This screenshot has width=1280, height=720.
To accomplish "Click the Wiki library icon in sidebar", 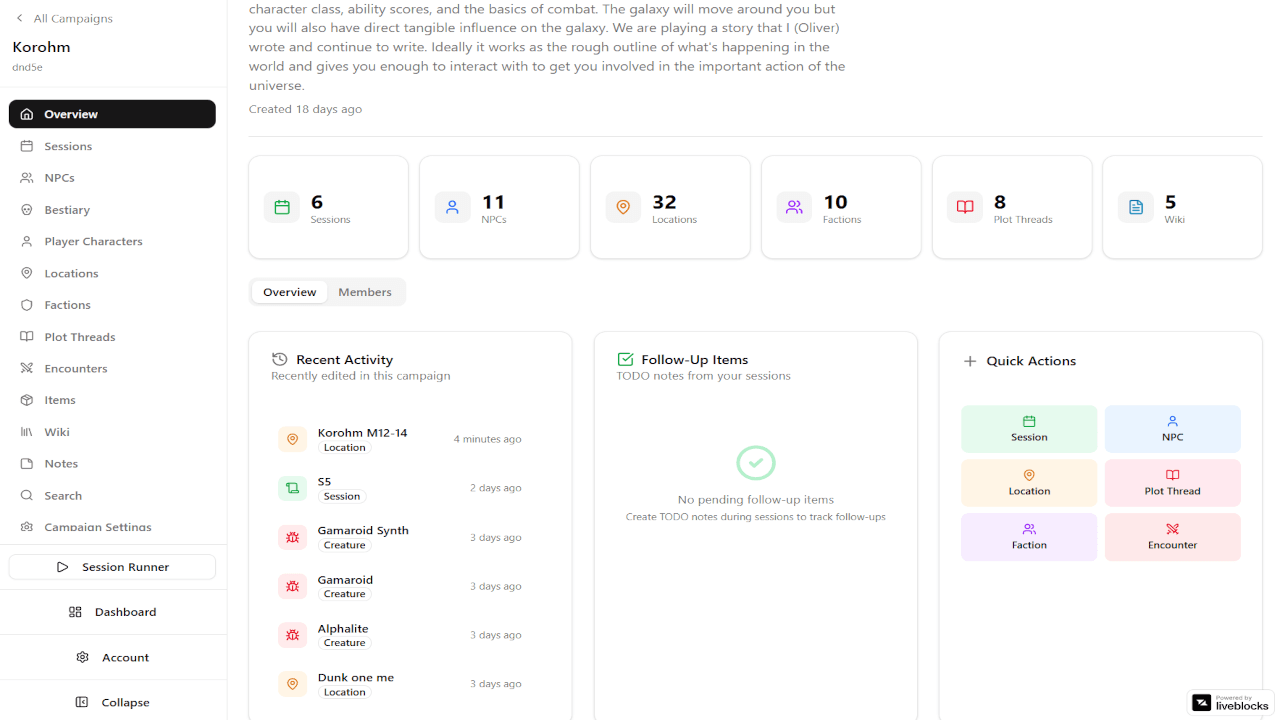I will point(27,432).
